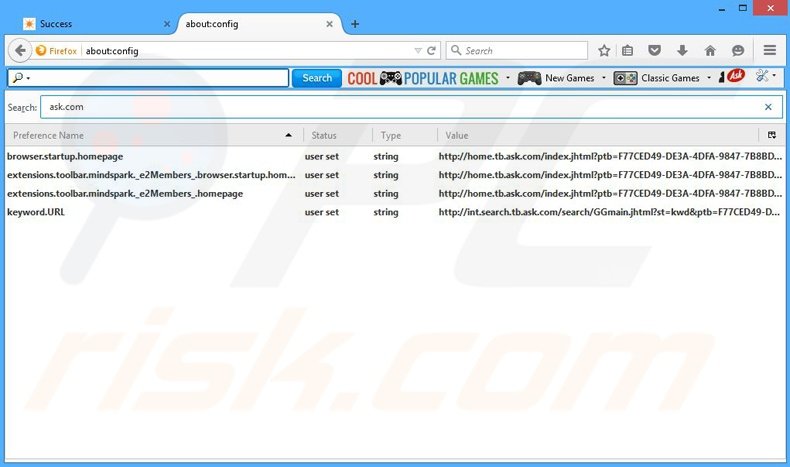Image resolution: width=790 pixels, height=467 pixels.
Task: Open the bookmarks list icon
Action: point(627,50)
